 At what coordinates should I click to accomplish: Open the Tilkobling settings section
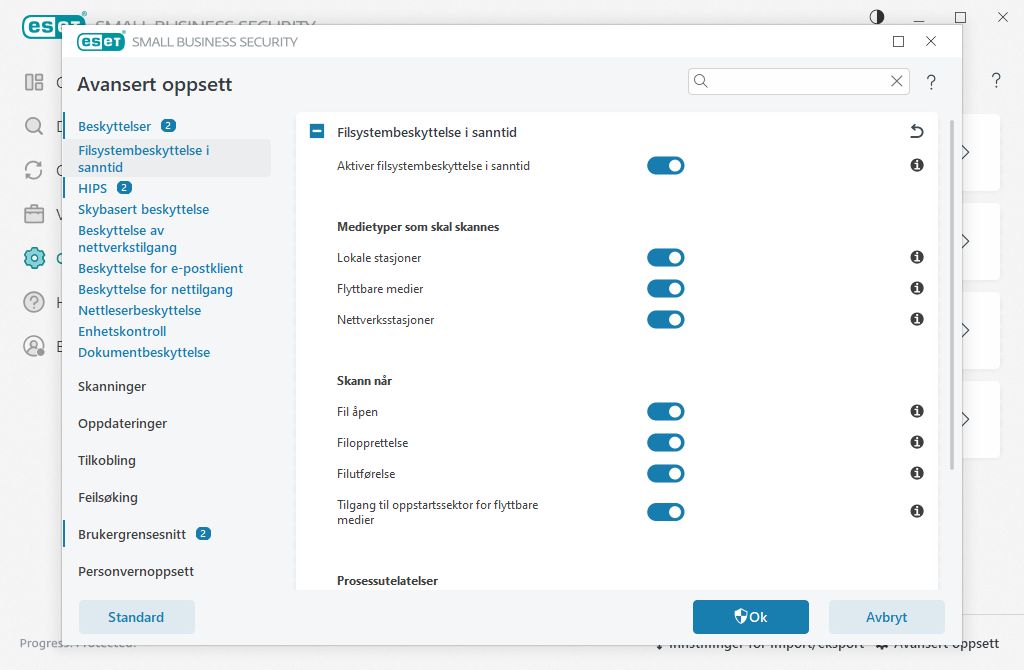click(109, 460)
